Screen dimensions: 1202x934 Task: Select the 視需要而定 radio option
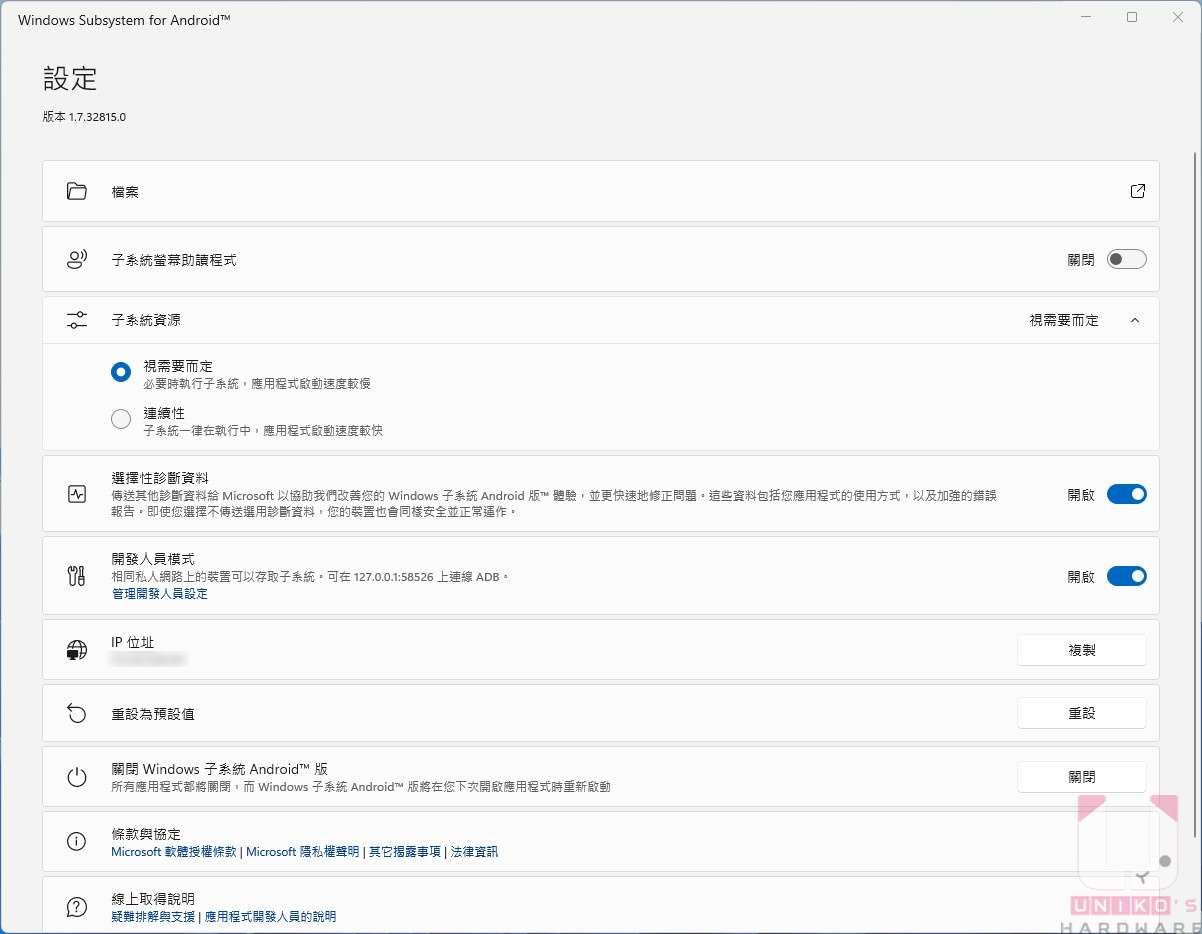coord(121,372)
